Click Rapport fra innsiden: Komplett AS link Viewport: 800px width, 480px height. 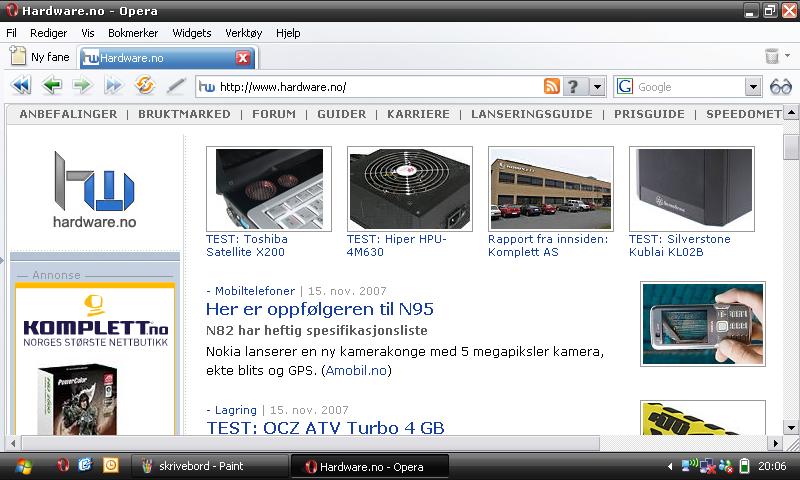click(x=548, y=245)
